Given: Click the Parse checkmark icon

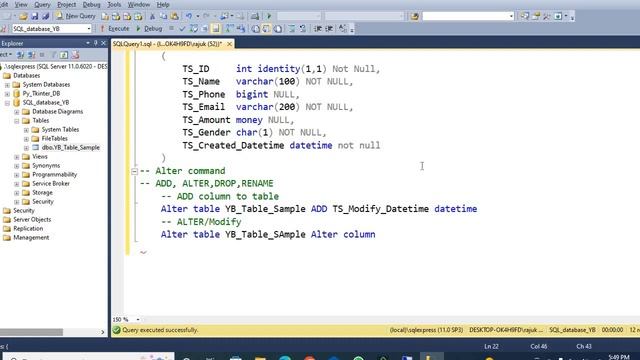Looking at the screenshot, I should click(x=182, y=29).
